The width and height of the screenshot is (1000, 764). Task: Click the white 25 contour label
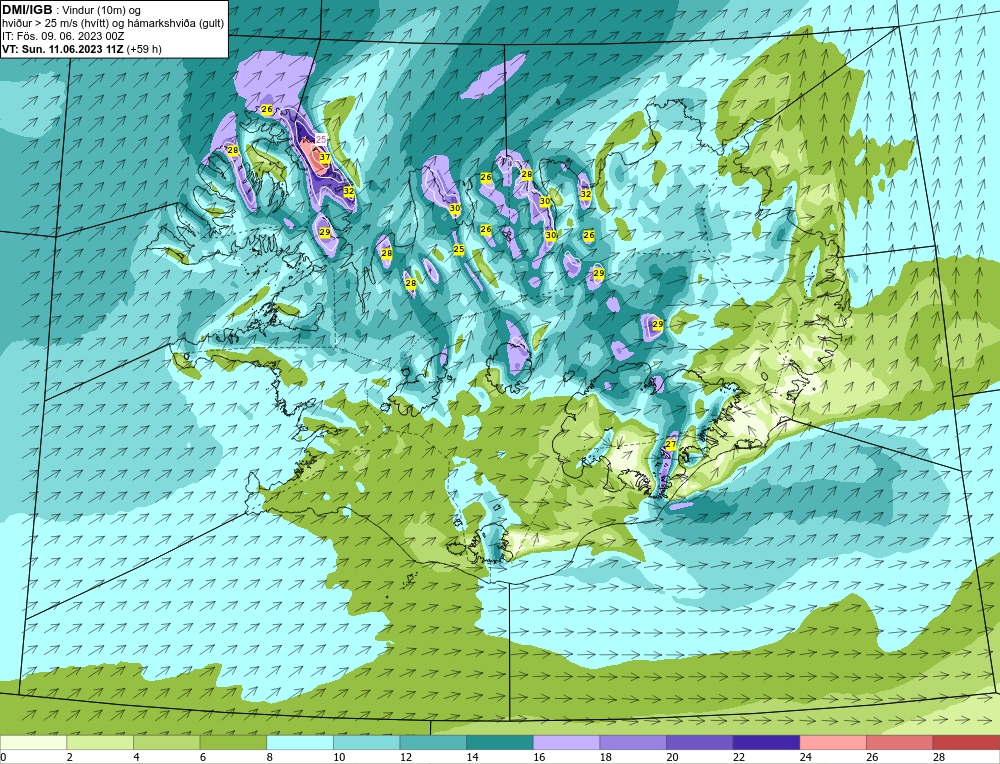pos(321,139)
